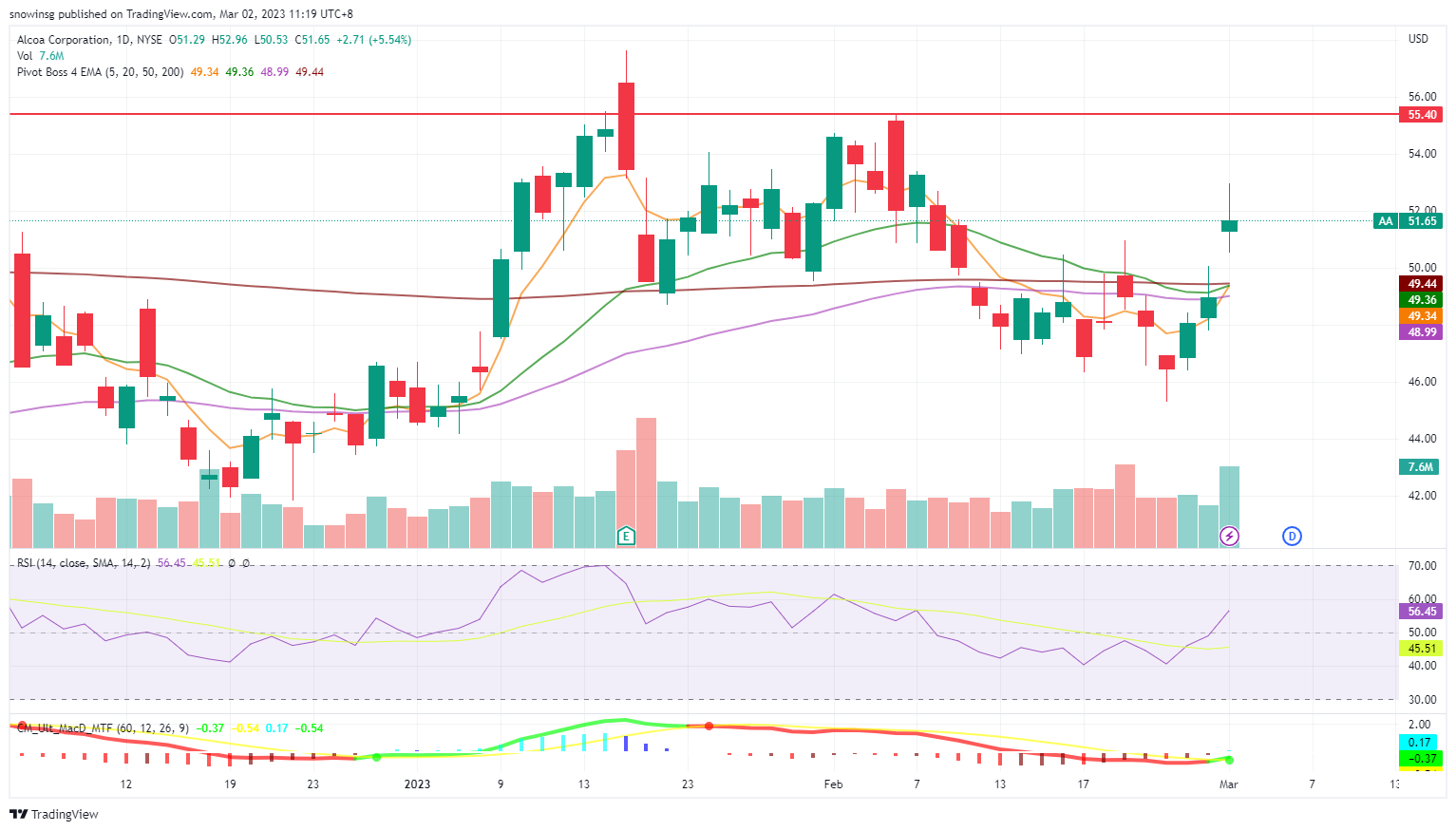Click the low value L50.53

tap(270, 40)
